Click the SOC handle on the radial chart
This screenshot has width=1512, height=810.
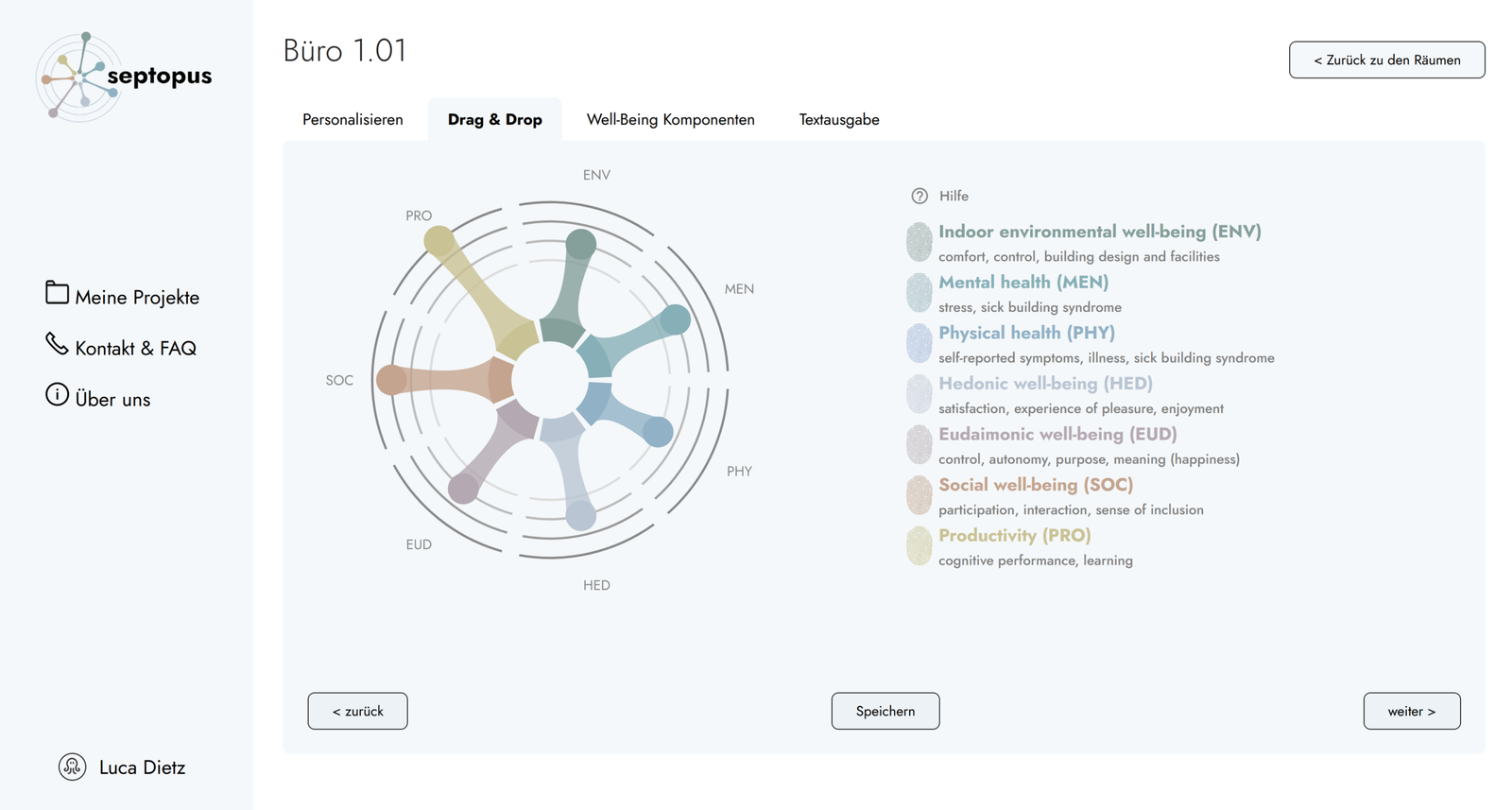391,380
